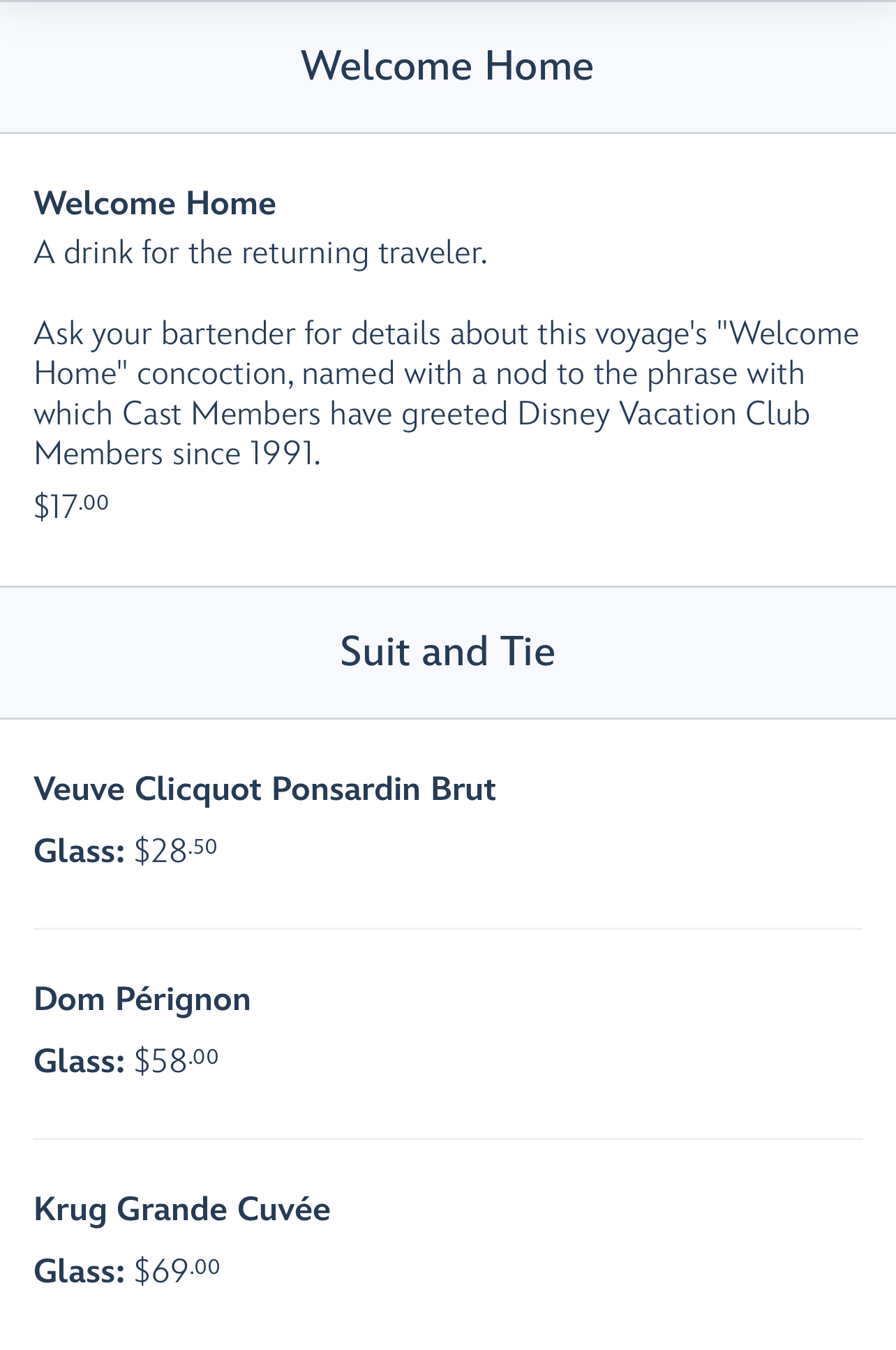The height and width of the screenshot is (1350, 896).
Task: Tap the Glass label under Dom Pérignon
Action: pos(79,1062)
